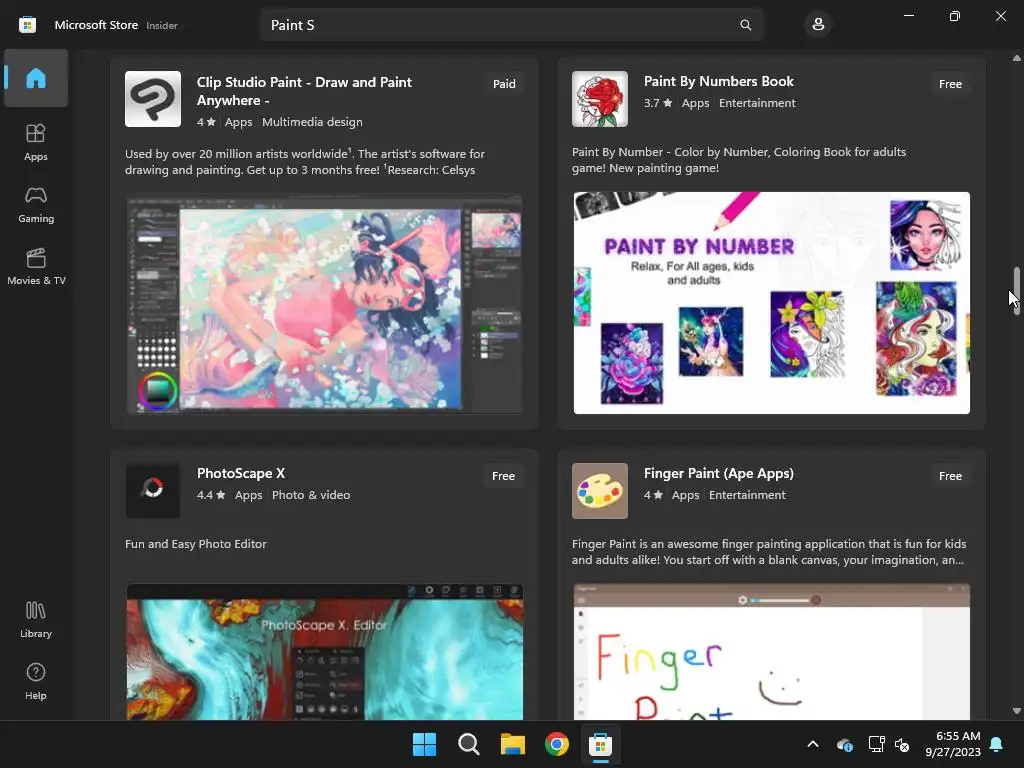Open File Explorer from taskbar
1024x768 pixels.
coord(513,744)
